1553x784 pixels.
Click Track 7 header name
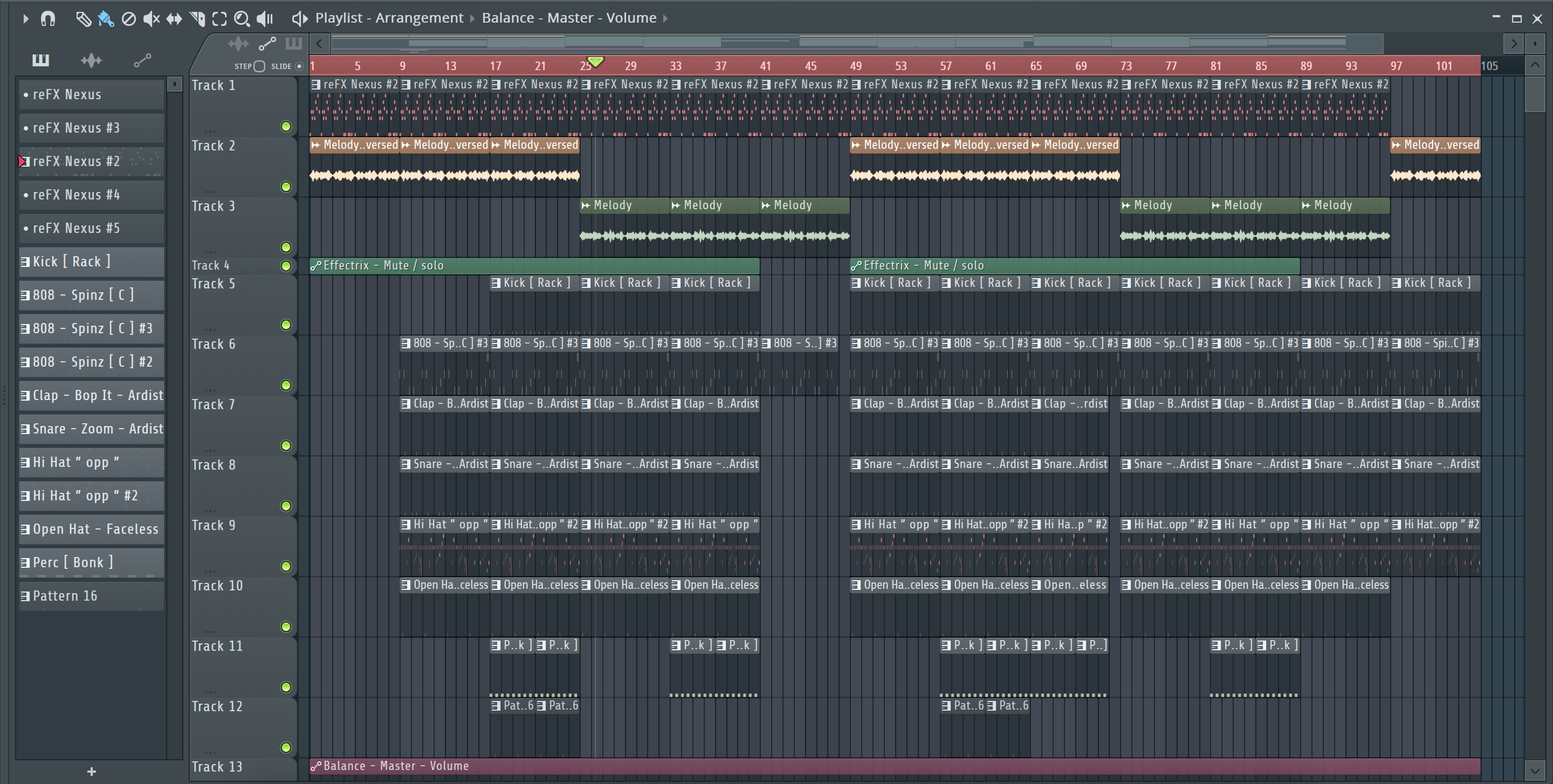pos(214,404)
